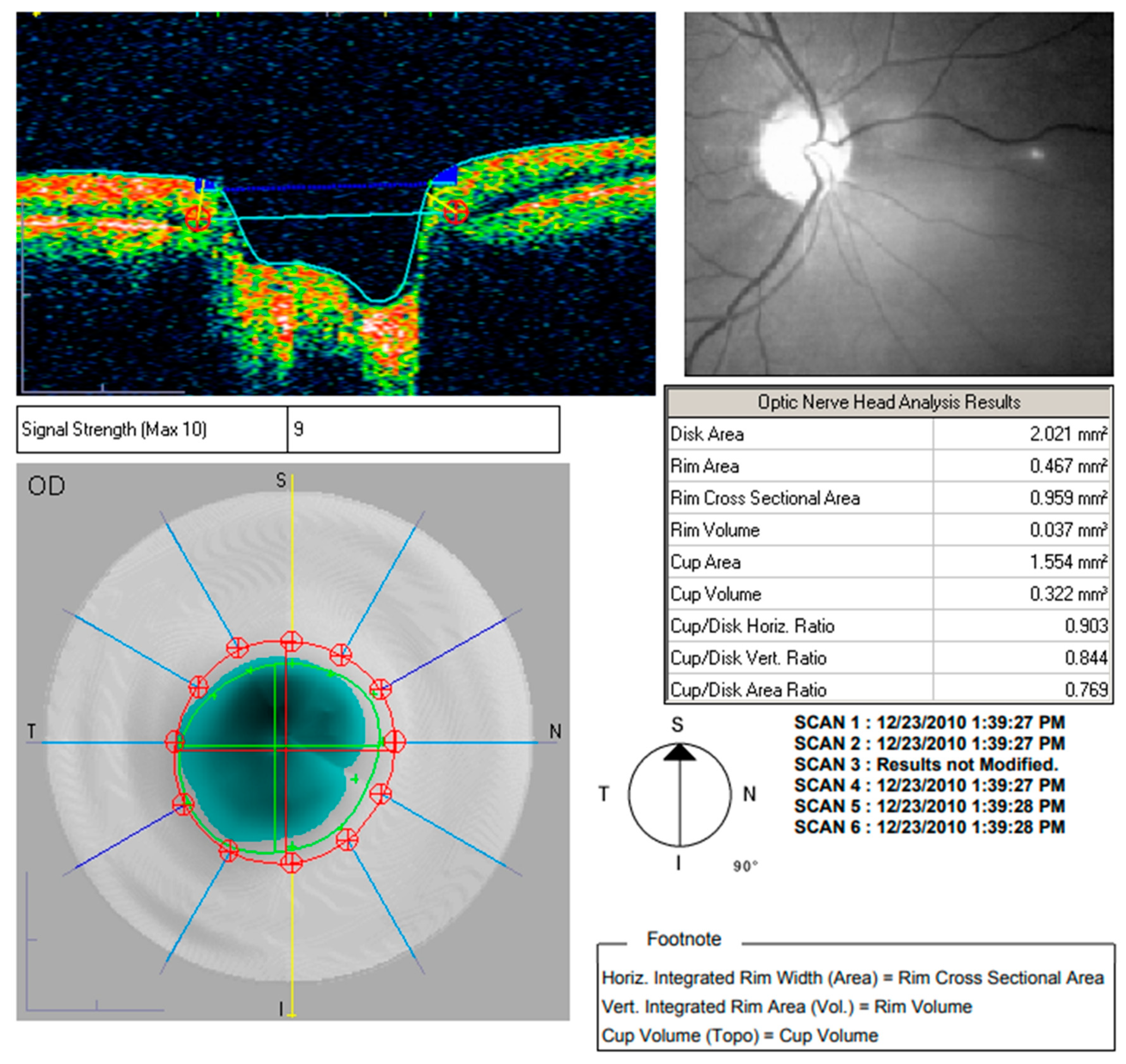Select temporal red disc marker on horizontal line
Viewport: 1126px width, 1064px height.
click(175, 741)
